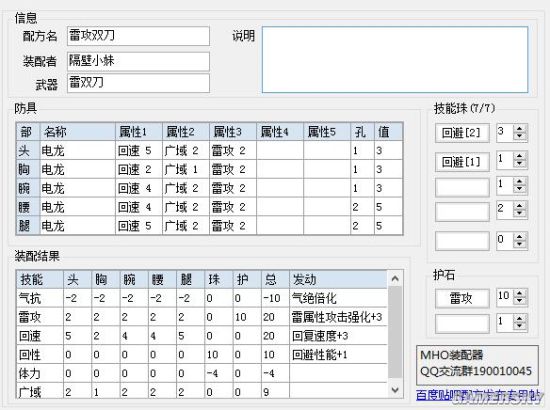550x410 pixels.
Task: Click the 配方名 input field
Action: [x=138, y=36]
